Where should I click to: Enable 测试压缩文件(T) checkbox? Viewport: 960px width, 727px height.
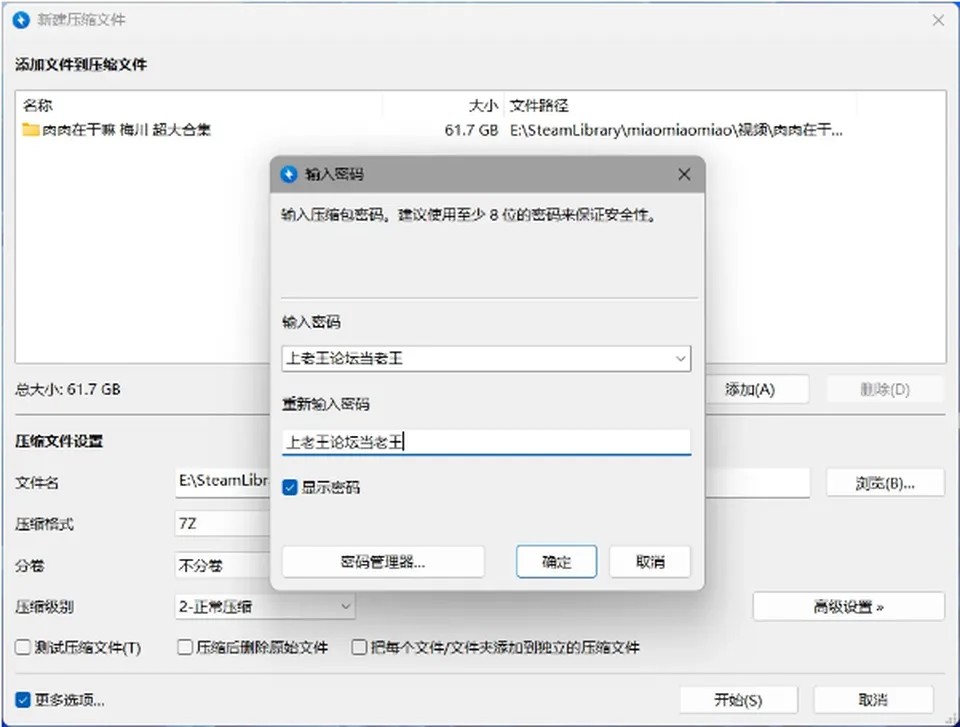pos(23,647)
